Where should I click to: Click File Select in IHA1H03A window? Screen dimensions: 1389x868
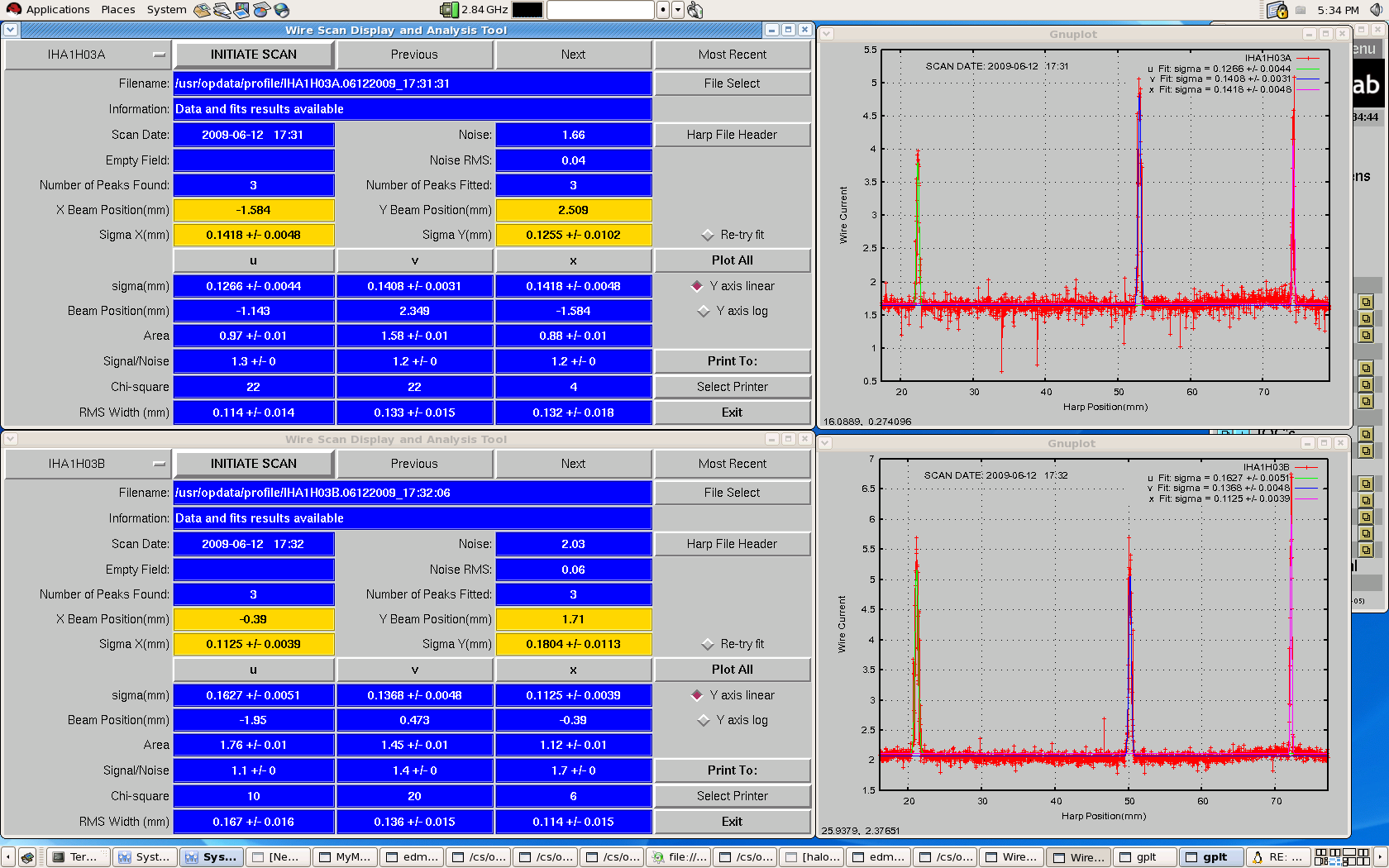[x=733, y=83]
